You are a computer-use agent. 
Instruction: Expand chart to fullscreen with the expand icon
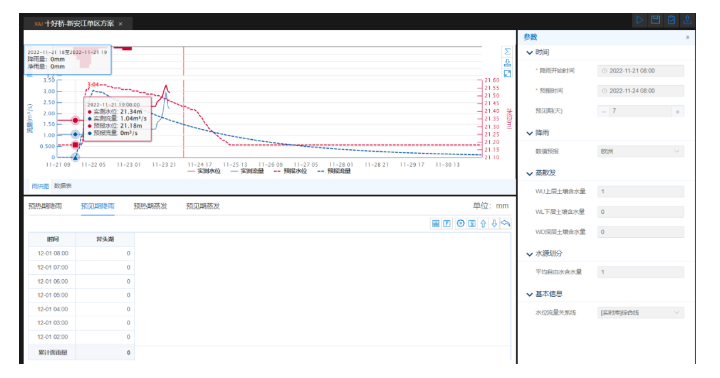coord(507,73)
